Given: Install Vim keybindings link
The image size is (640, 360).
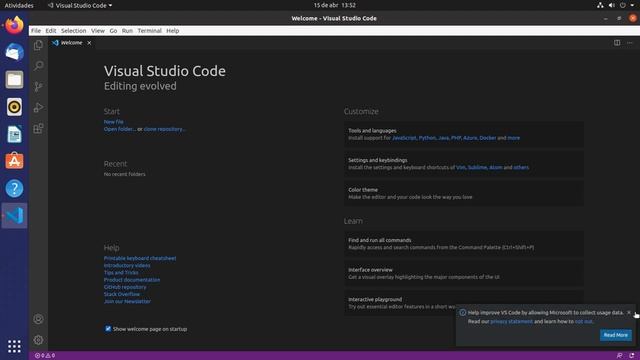Looking at the screenshot, I should pyautogui.click(x=460, y=167).
